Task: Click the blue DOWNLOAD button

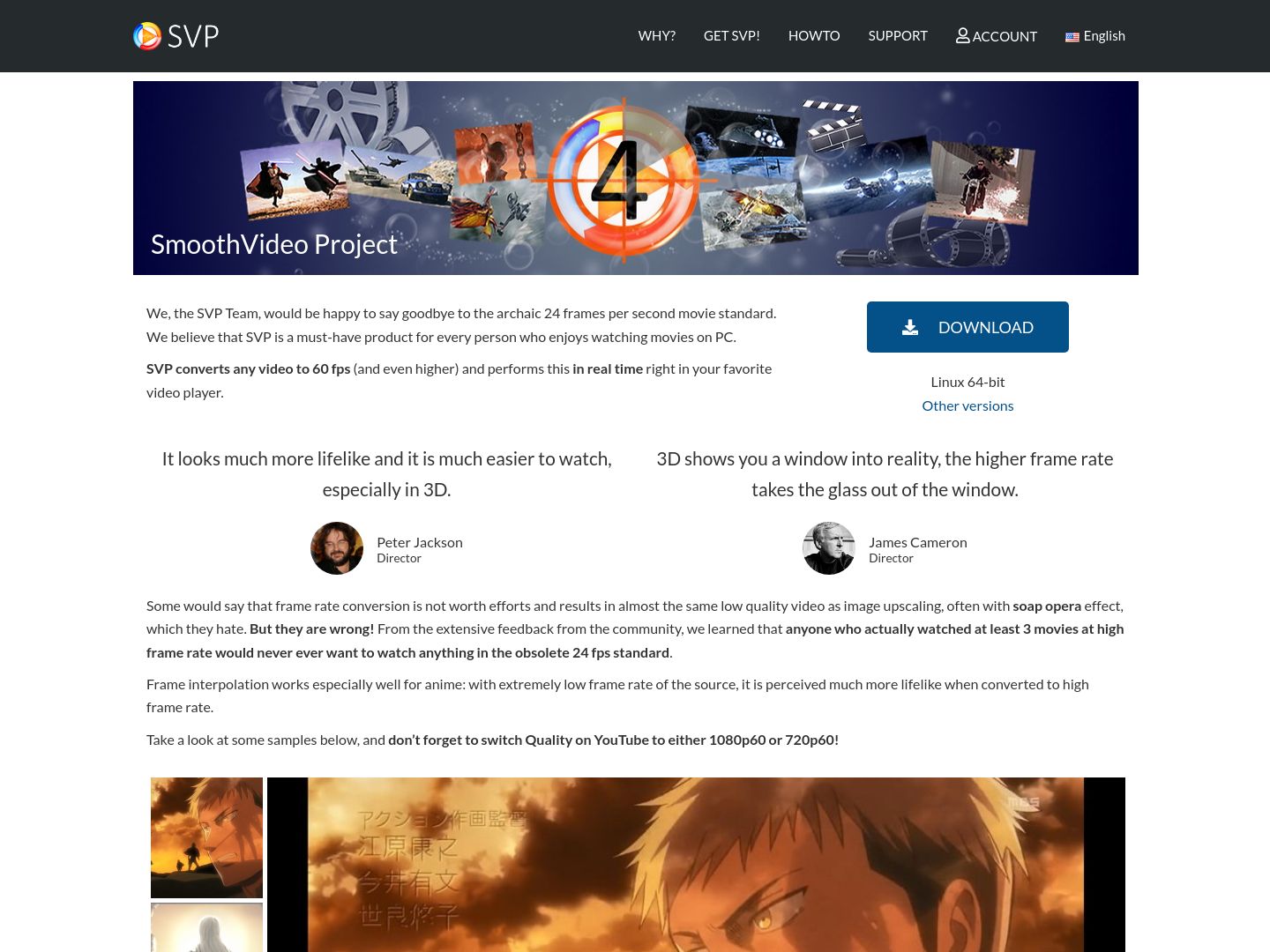Action: pos(967,327)
